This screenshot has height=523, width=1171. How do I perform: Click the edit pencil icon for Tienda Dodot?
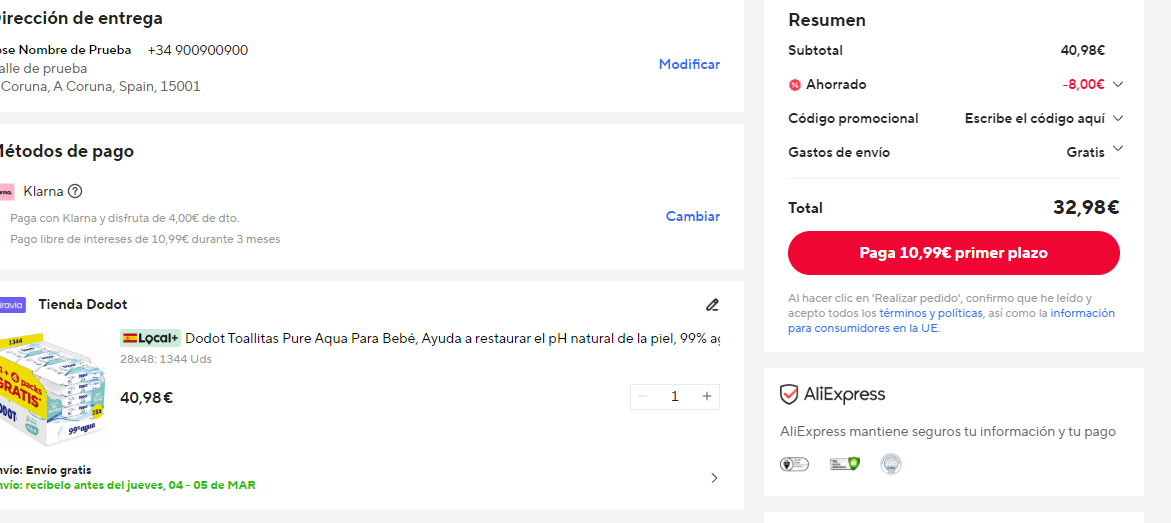(712, 305)
